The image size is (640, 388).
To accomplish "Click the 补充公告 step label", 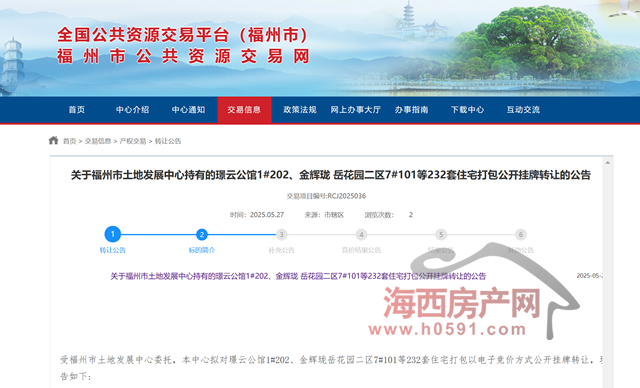I will [x=281, y=250].
